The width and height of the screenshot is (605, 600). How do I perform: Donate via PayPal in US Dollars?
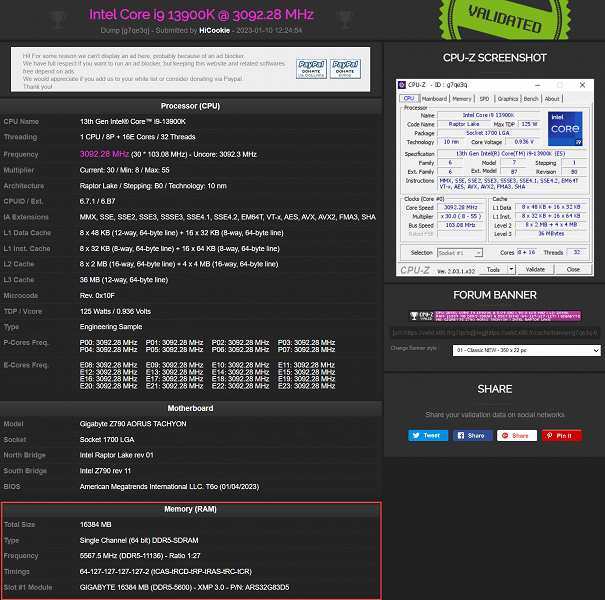pos(311,69)
